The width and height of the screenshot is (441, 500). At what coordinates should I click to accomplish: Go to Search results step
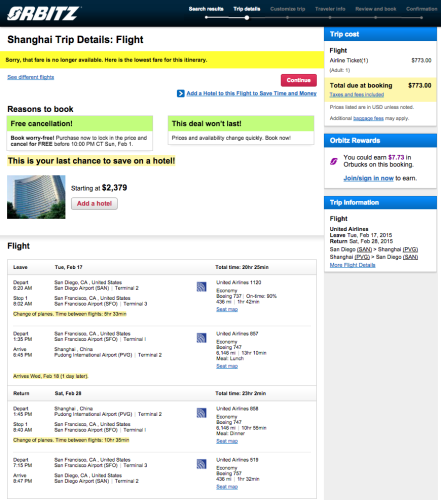206,9
